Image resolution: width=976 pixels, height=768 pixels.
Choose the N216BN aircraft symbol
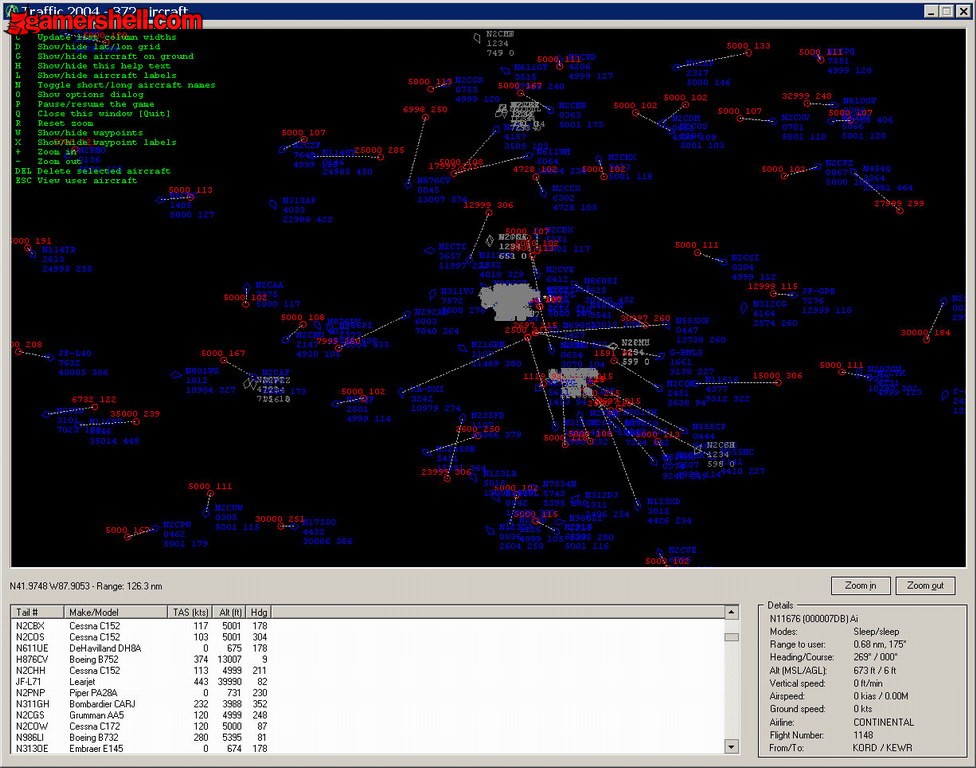(462, 348)
